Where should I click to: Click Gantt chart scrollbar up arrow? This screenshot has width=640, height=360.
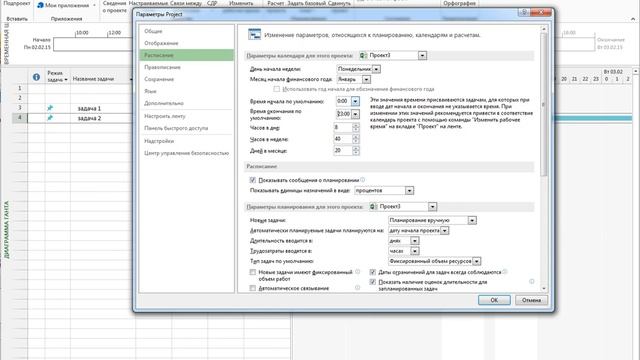pos(636,71)
